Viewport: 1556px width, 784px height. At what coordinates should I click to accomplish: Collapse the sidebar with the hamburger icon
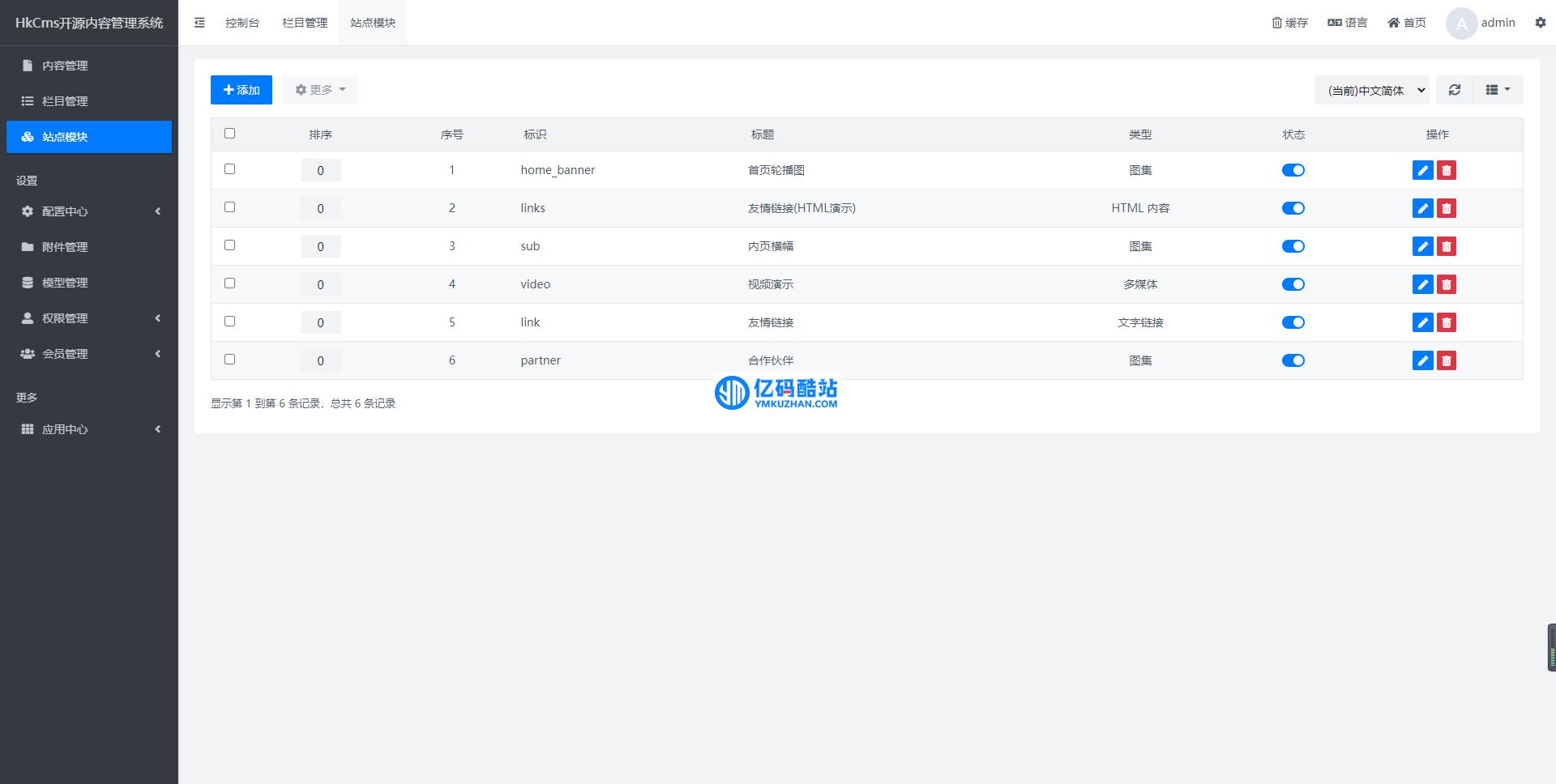pyautogui.click(x=199, y=23)
